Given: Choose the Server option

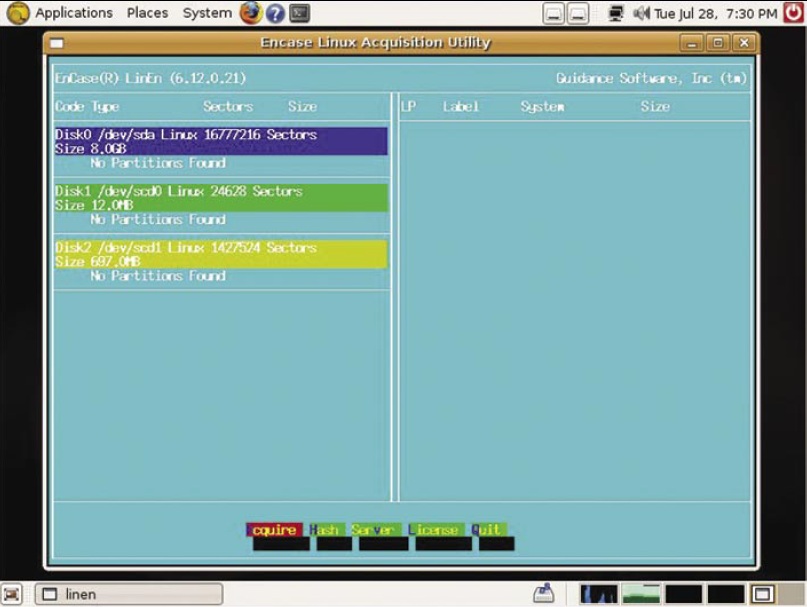Looking at the screenshot, I should click(x=372, y=530).
